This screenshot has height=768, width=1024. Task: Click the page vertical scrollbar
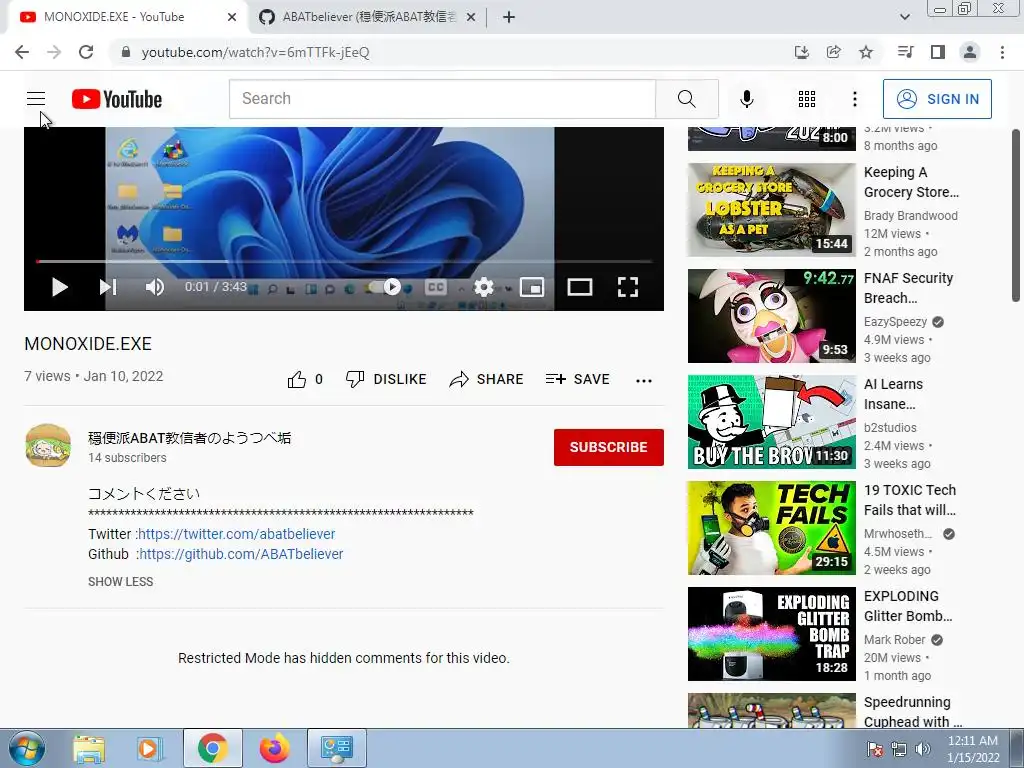click(x=1016, y=216)
